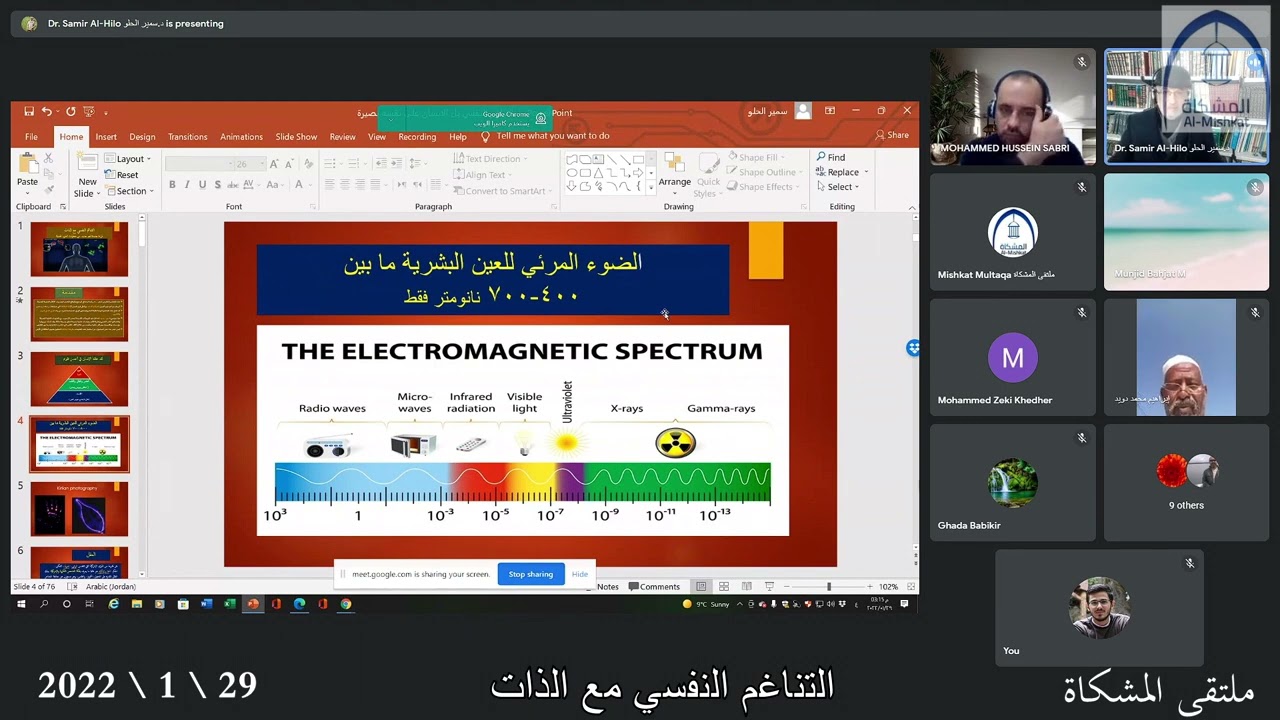
Task: Switch to the Transitions tab
Action: (x=187, y=137)
